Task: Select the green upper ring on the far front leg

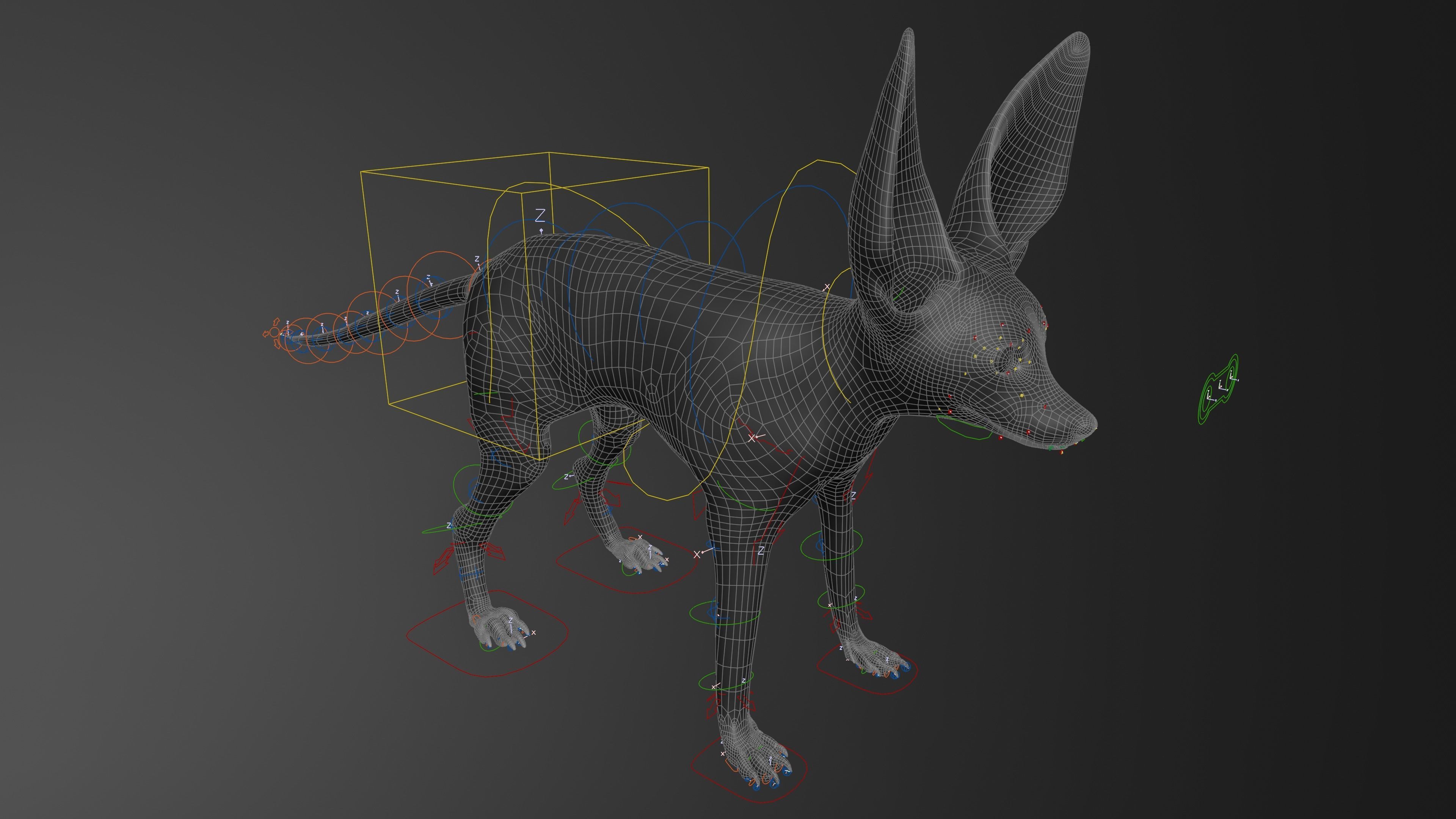Action: click(x=832, y=545)
